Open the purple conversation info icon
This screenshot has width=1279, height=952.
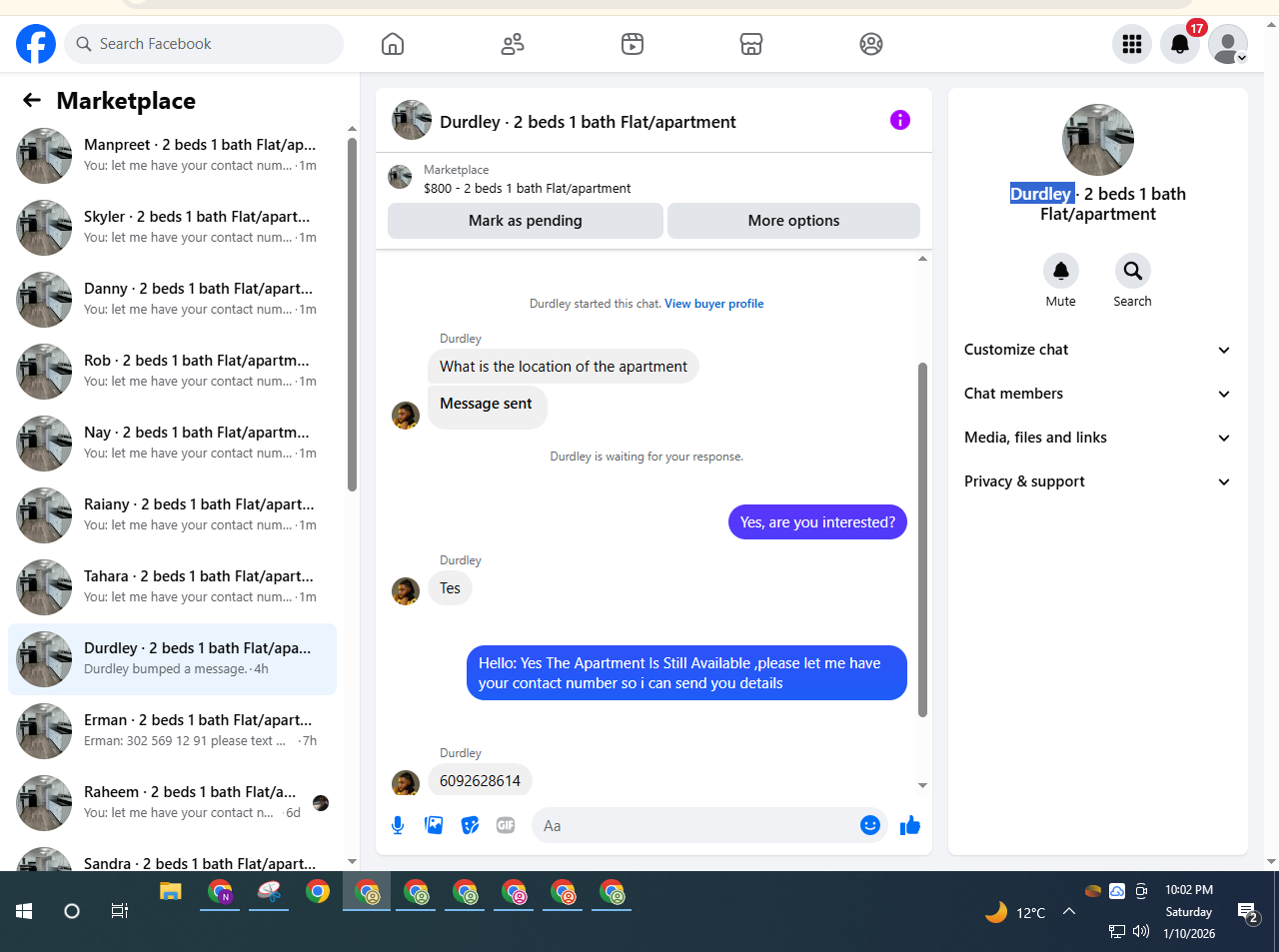tap(900, 120)
